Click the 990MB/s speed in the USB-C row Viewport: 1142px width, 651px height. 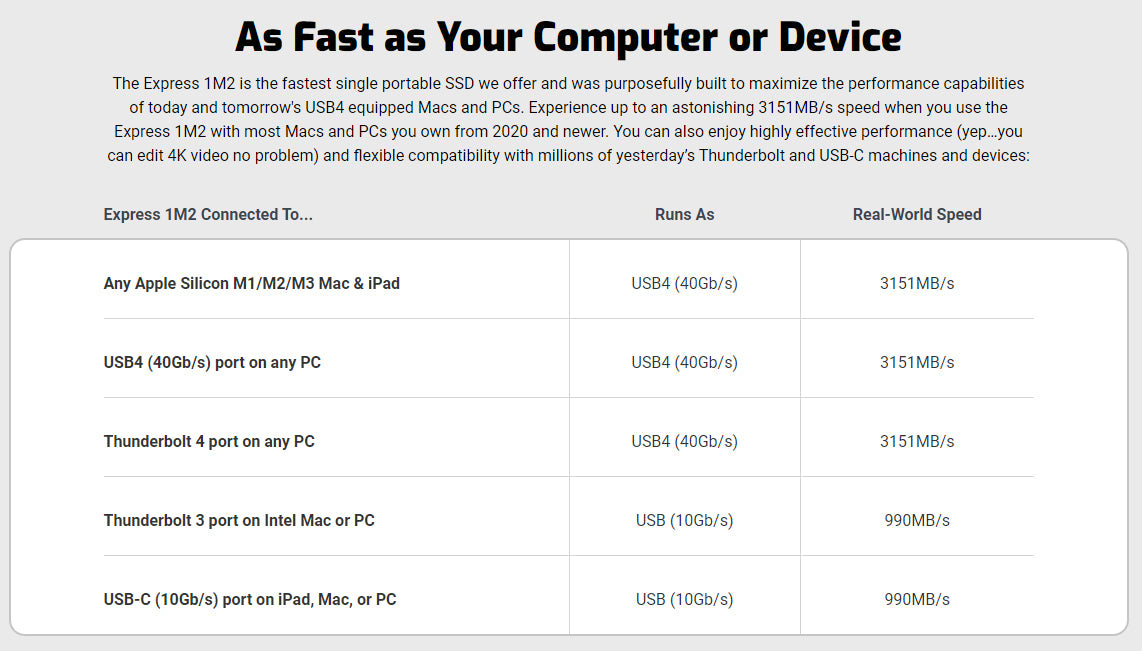917,599
